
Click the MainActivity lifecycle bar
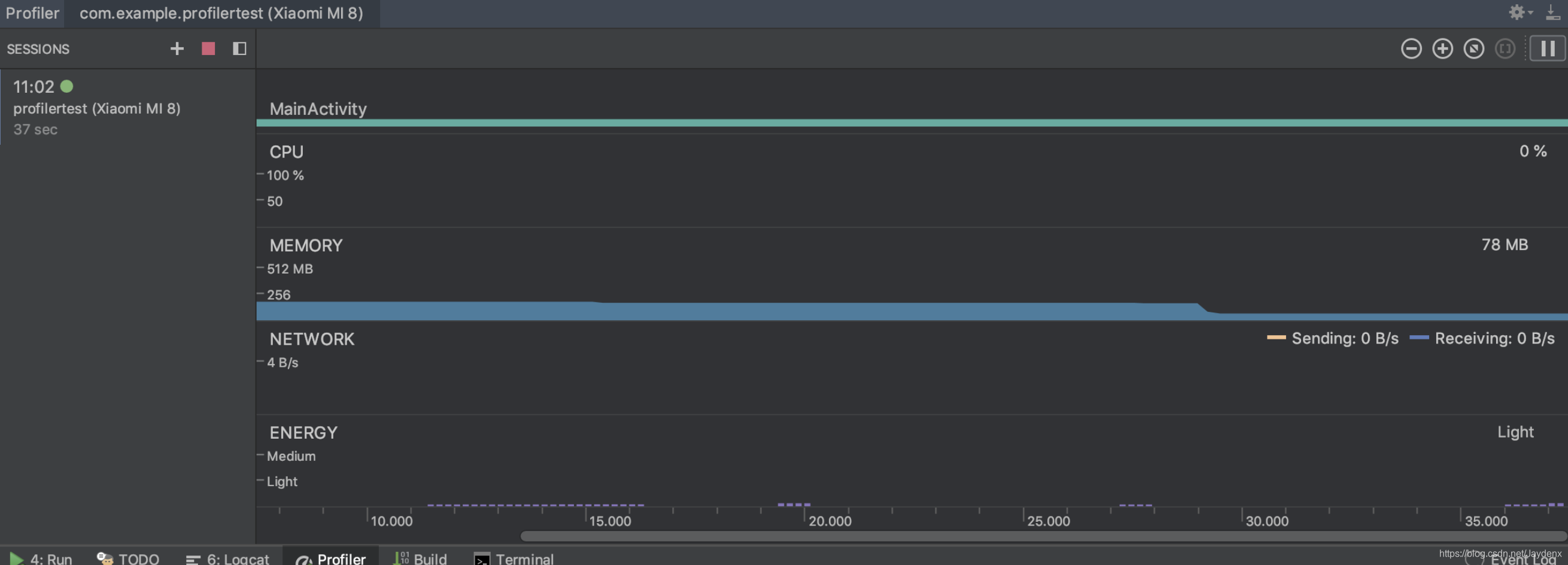click(912, 123)
